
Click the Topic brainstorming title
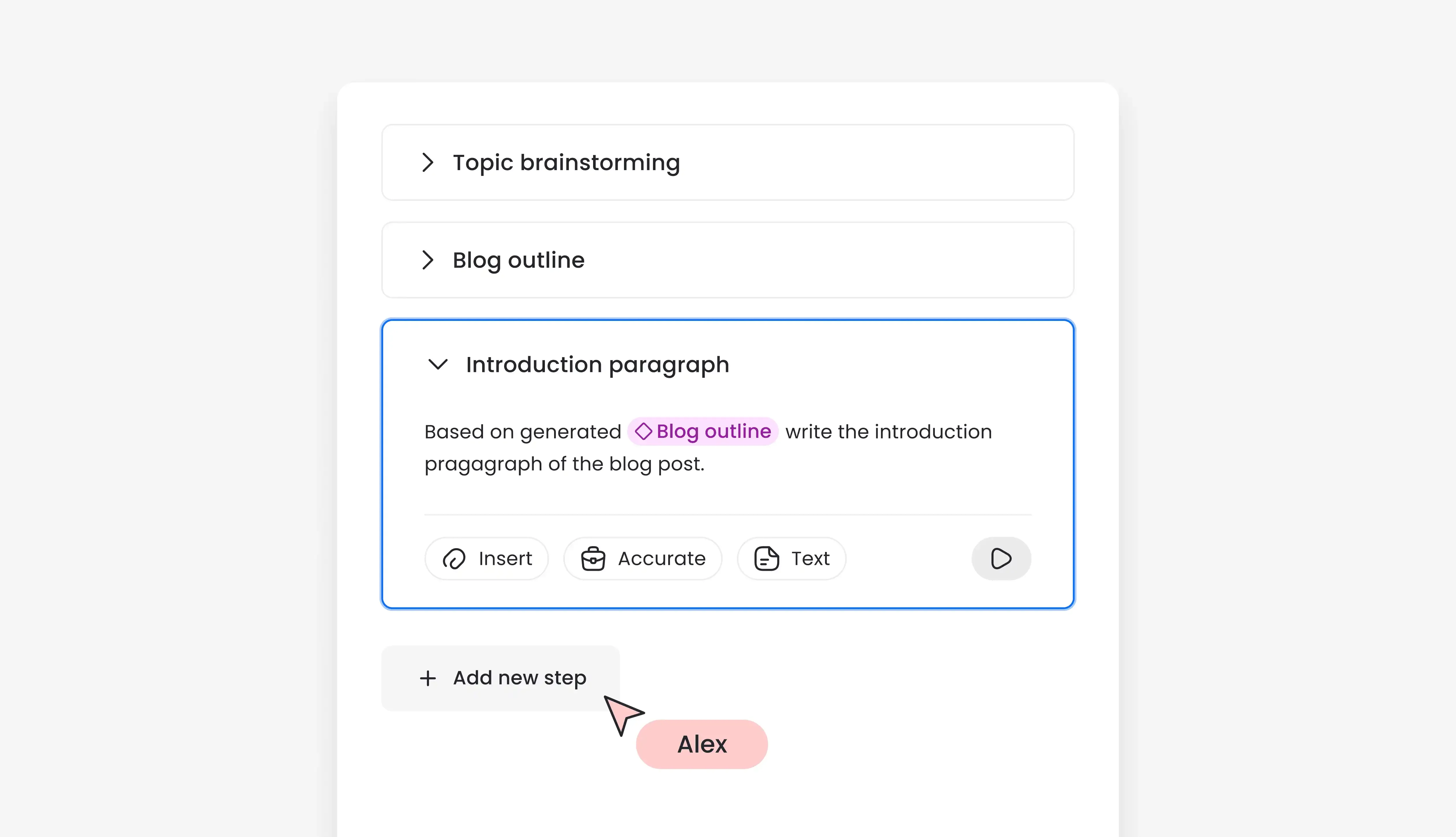coord(566,163)
